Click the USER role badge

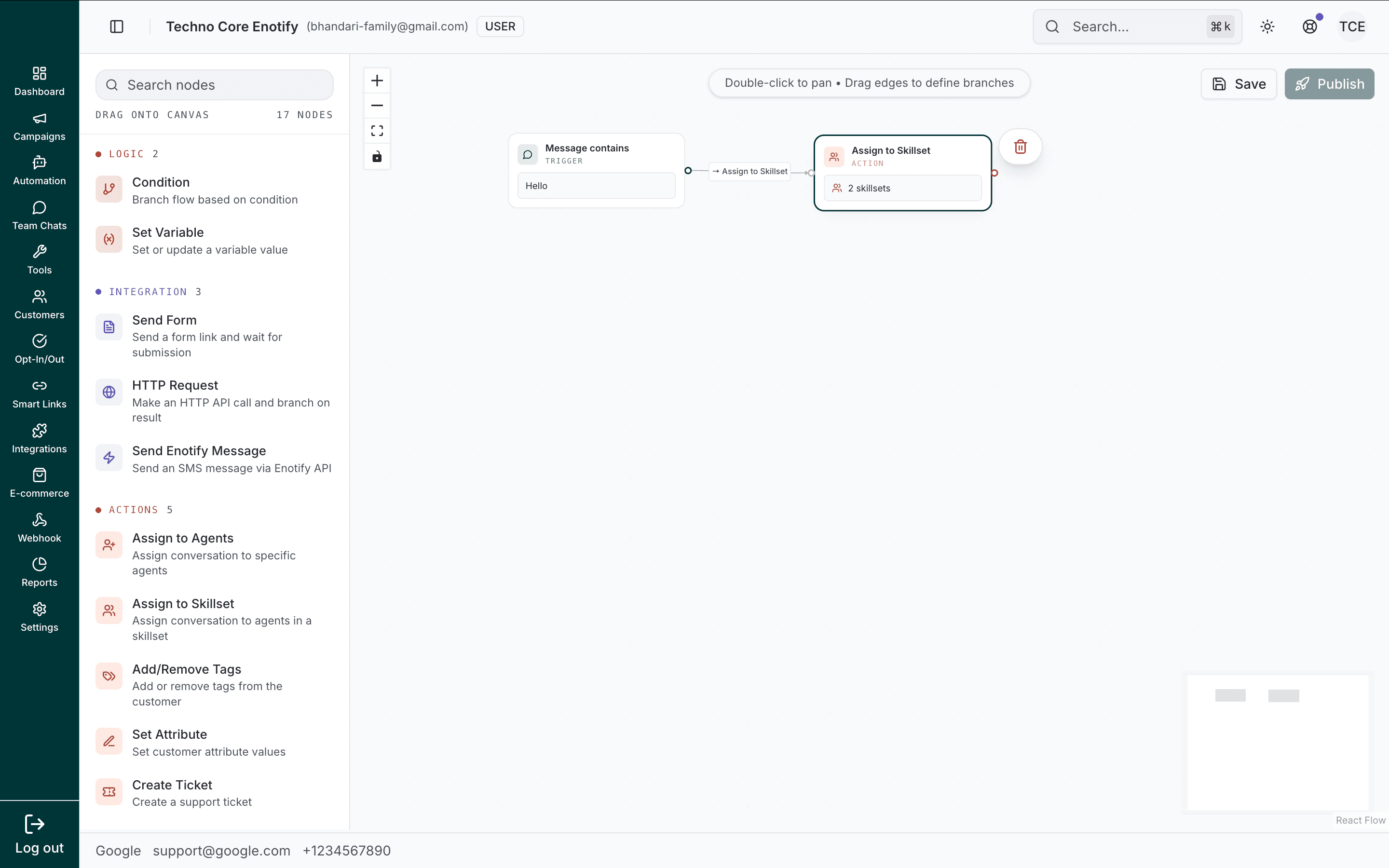click(x=500, y=27)
